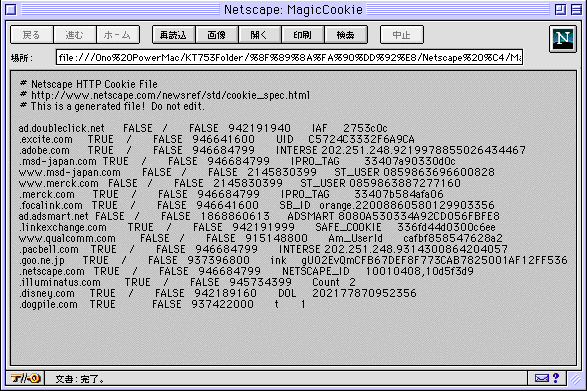This screenshot has height=391, width=587.
Task: Click the .linkexchange.com row
Action: point(257,227)
